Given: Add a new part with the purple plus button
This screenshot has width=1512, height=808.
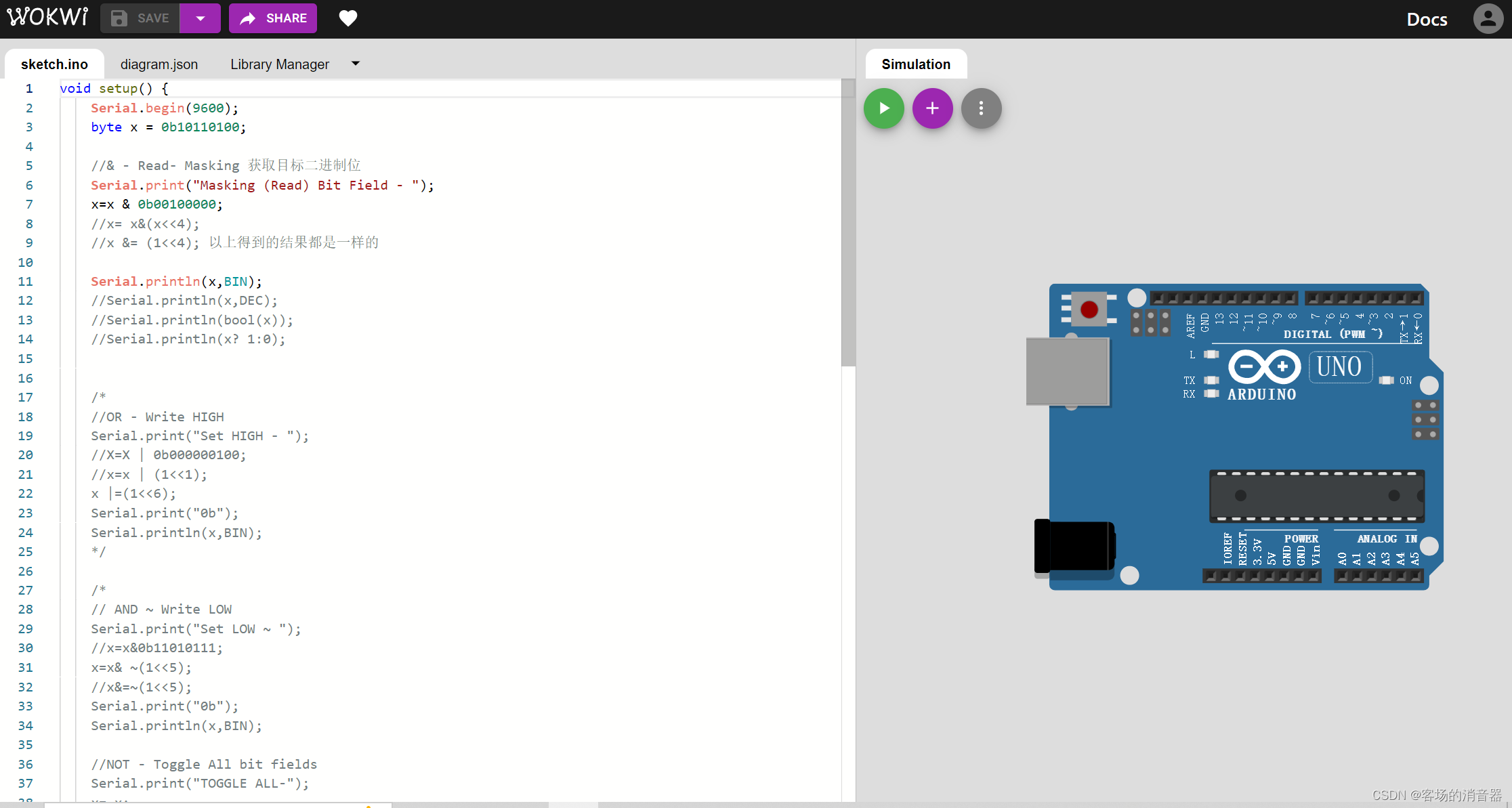Looking at the screenshot, I should click(x=932, y=108).
